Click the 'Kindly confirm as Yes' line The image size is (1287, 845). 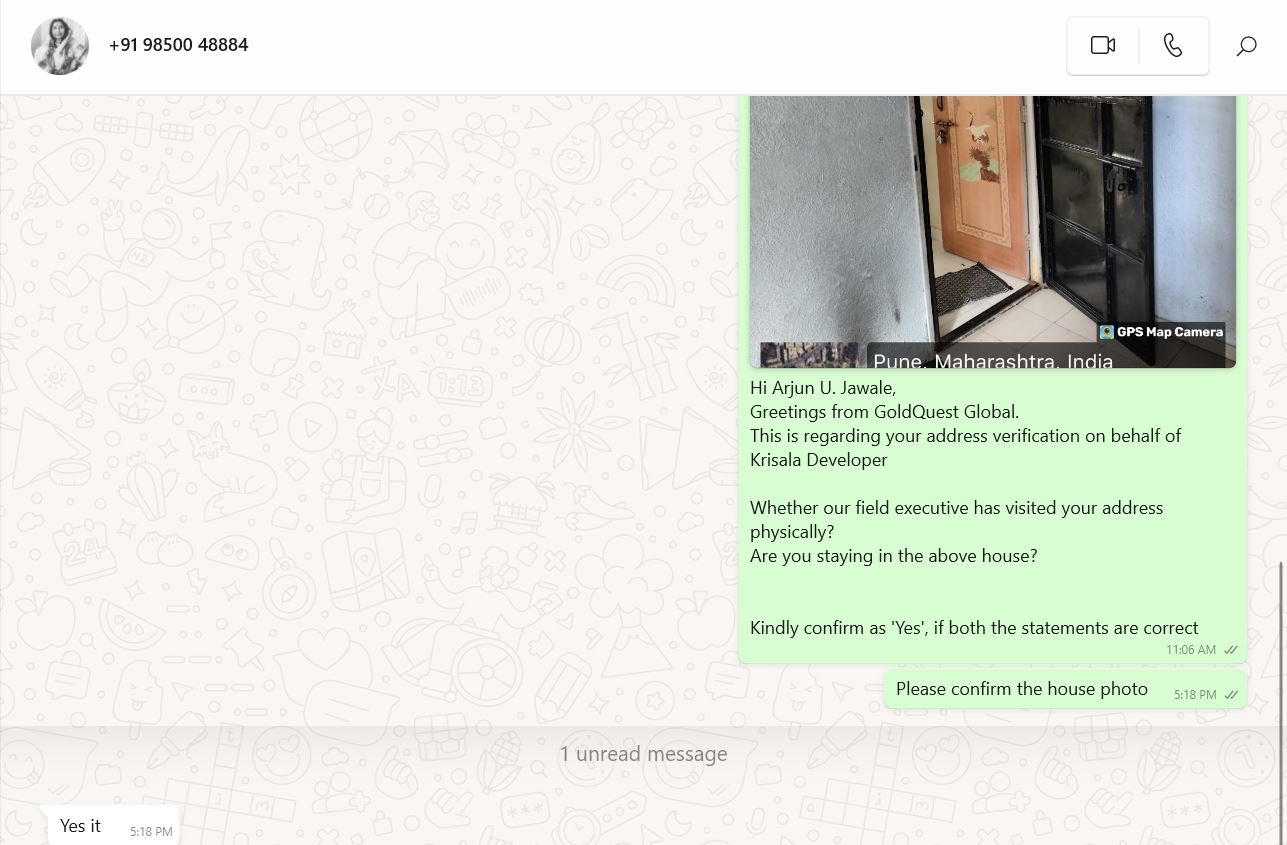pos(974,628)
